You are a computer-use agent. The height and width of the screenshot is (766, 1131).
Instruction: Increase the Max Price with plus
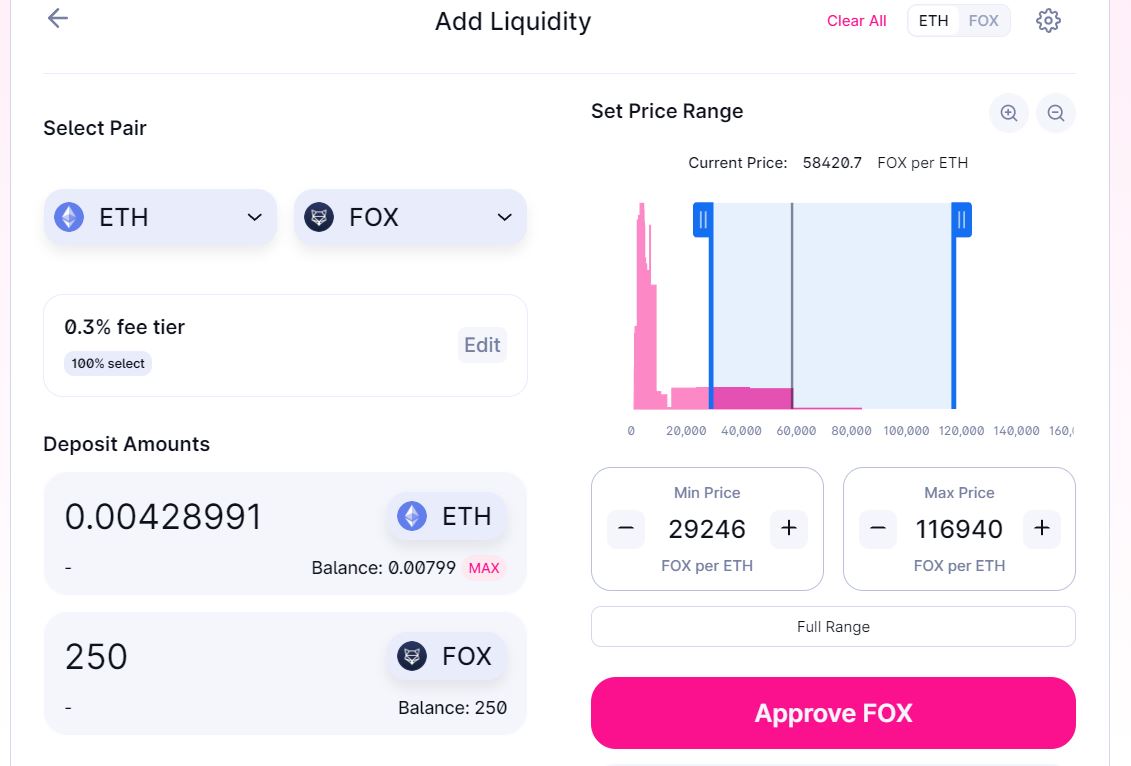(x=1041, y=528)
